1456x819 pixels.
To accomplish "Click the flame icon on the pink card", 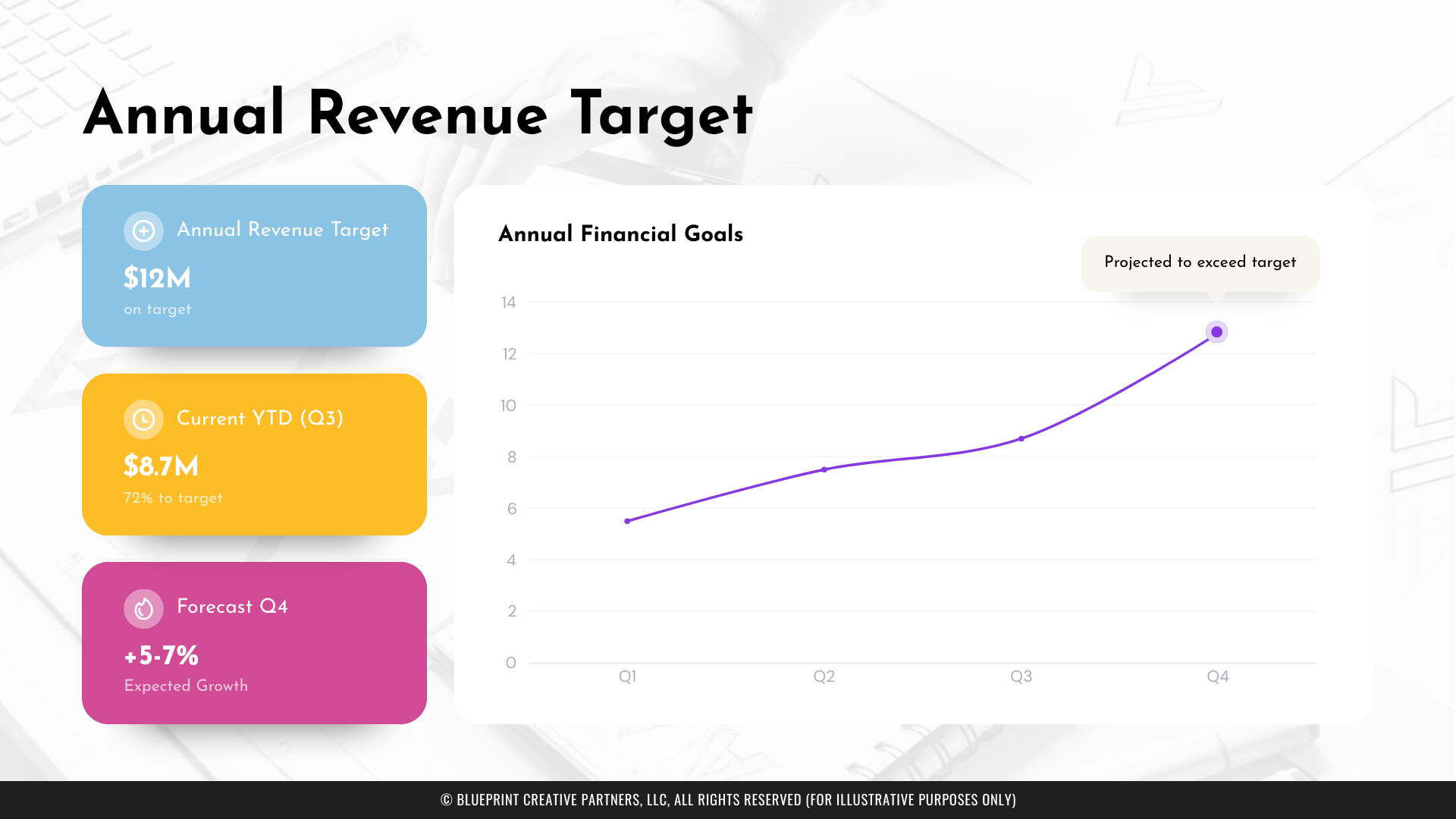I will (x=143, y=608).
